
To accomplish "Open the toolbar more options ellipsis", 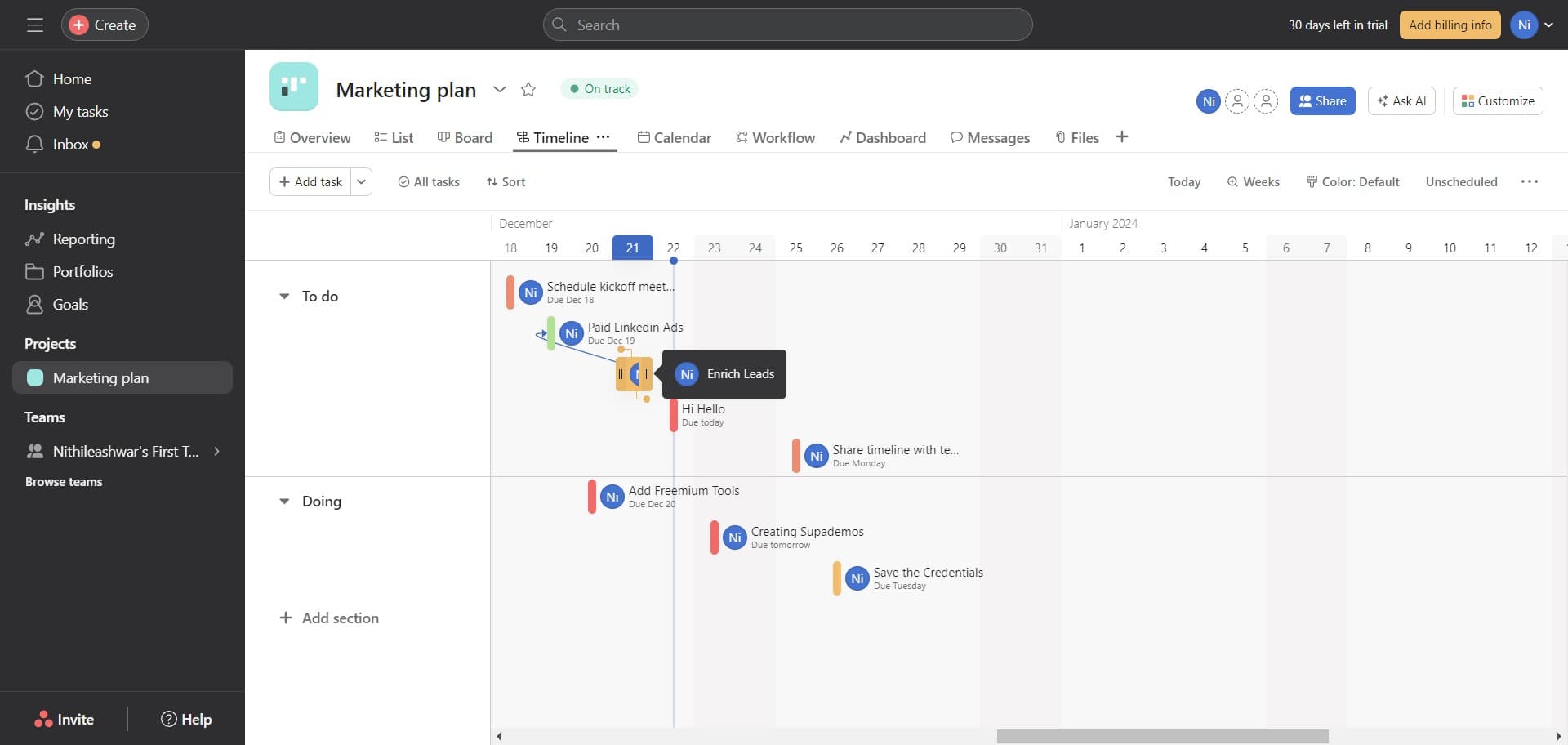I will (1529, 182).
